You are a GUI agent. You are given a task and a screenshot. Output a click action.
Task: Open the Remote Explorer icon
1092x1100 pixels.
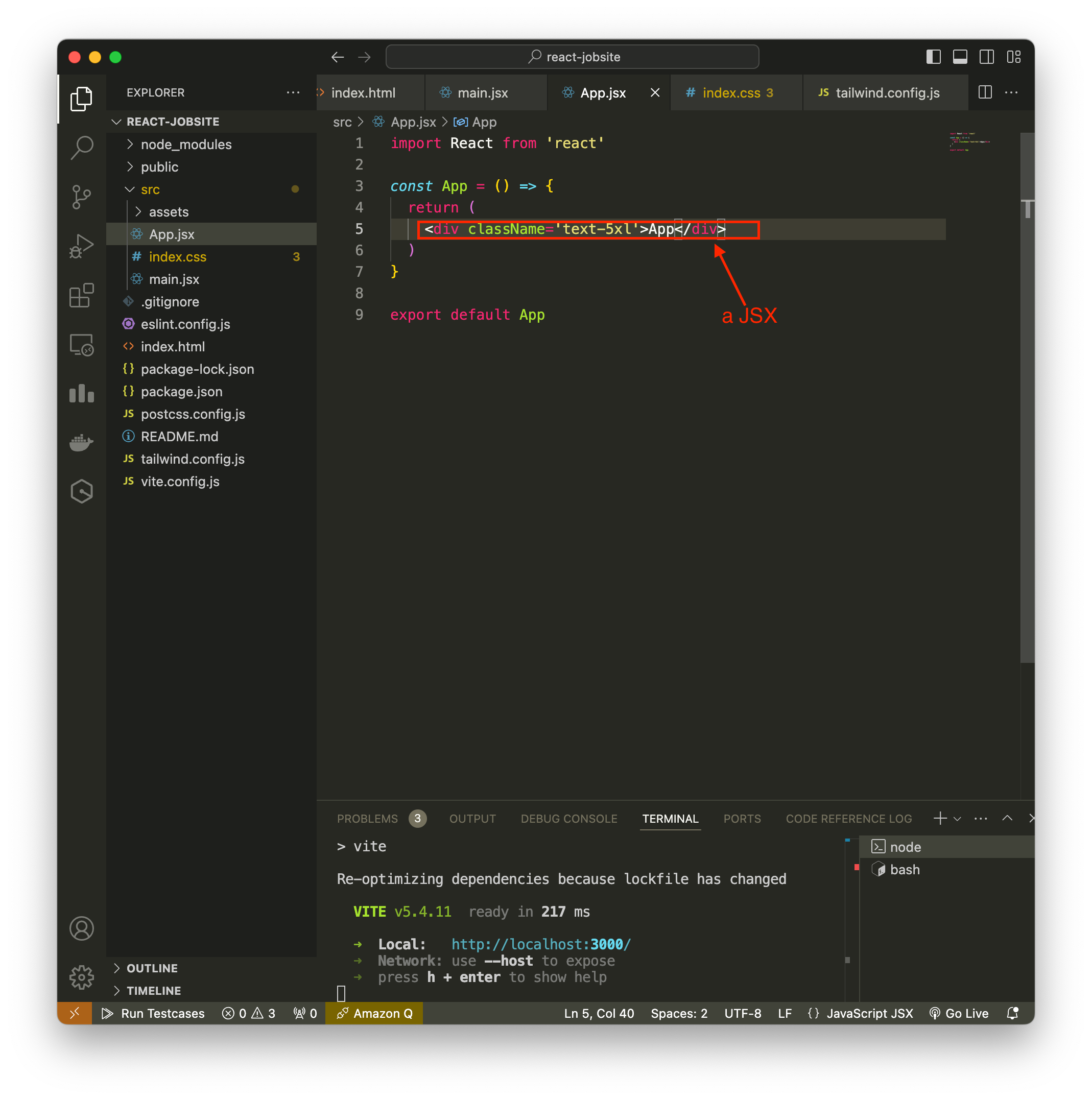click(81, 345)
